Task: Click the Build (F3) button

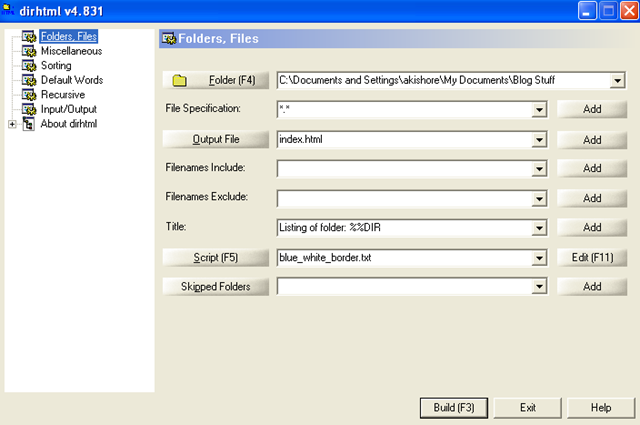Action: tap(454, 408)
